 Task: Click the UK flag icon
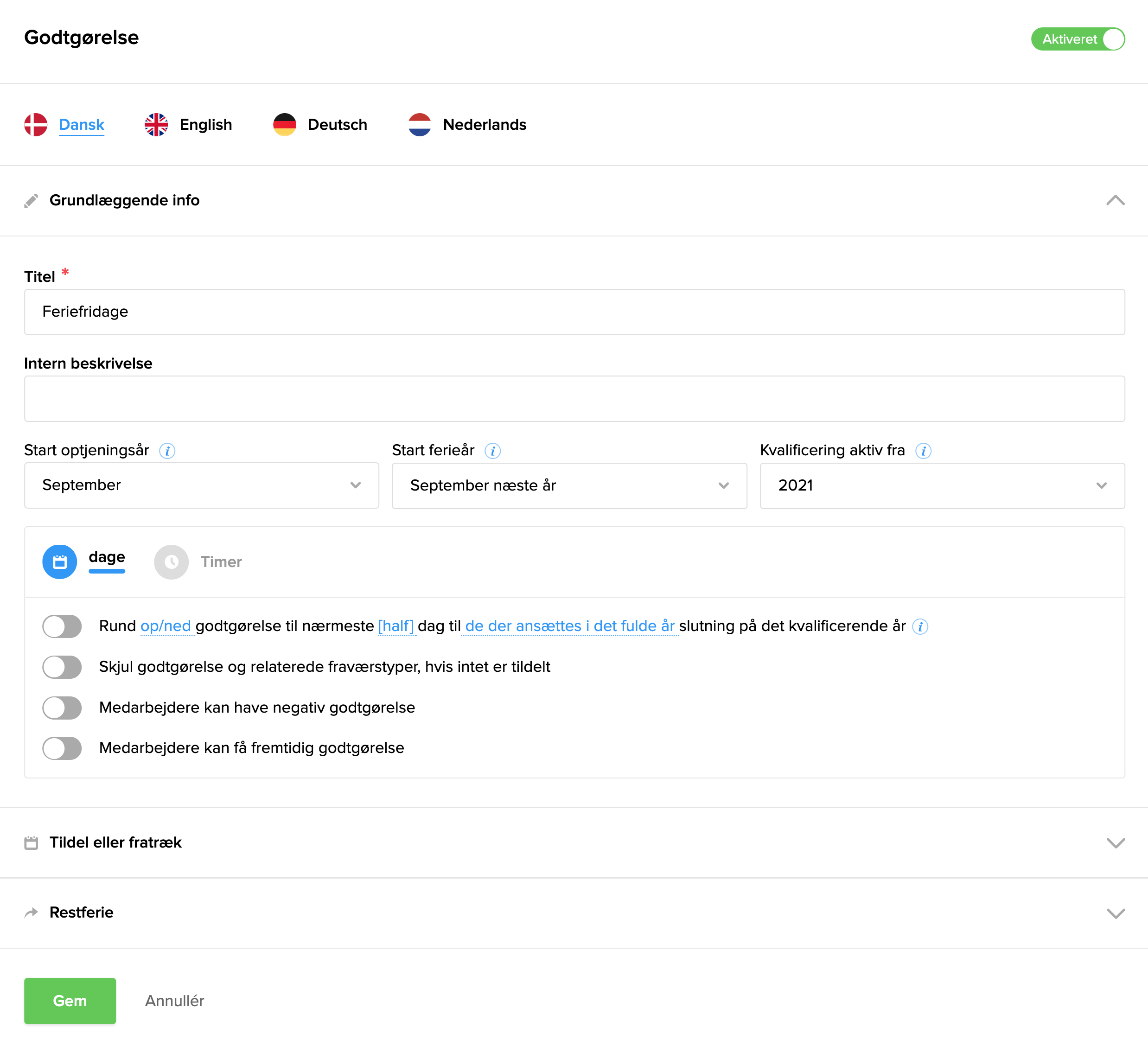[x=156, y=125]
